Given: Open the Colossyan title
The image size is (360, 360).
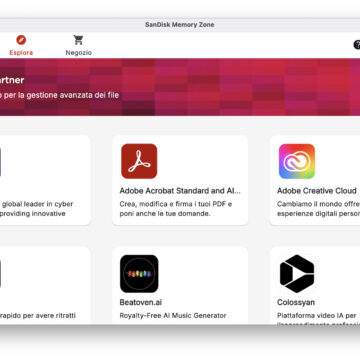Looking at the screenshot, I should pos(296,302).
